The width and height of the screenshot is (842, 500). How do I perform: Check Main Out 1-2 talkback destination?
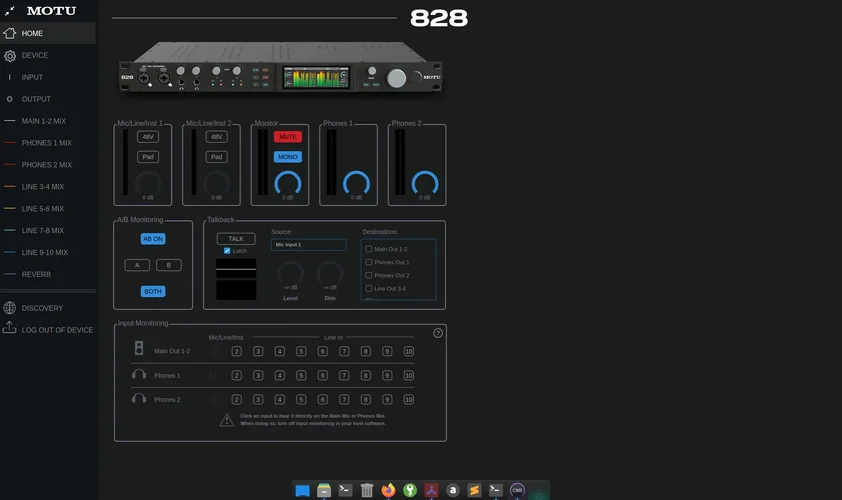(x=369, y=249)
